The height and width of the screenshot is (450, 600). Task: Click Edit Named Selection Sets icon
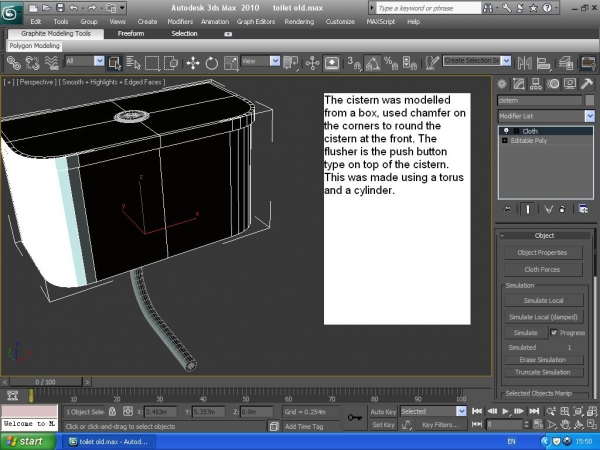point(432,63)
